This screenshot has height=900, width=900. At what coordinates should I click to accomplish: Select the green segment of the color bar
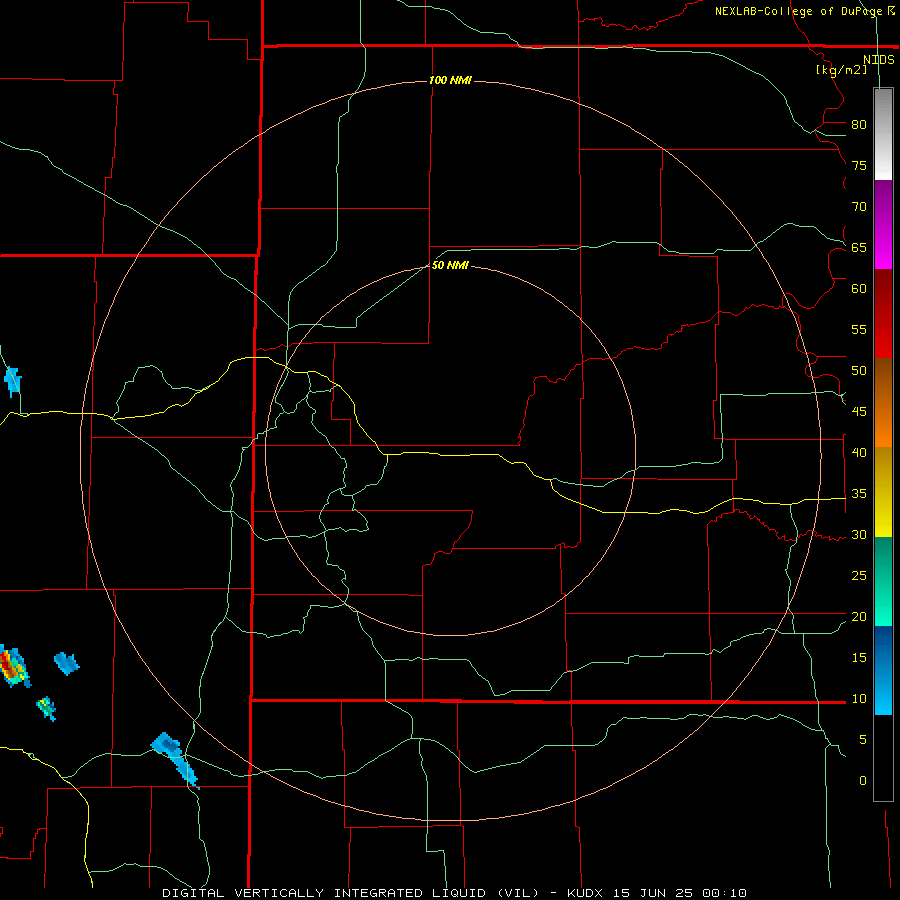pyautogui.click(x=883, y=581)
